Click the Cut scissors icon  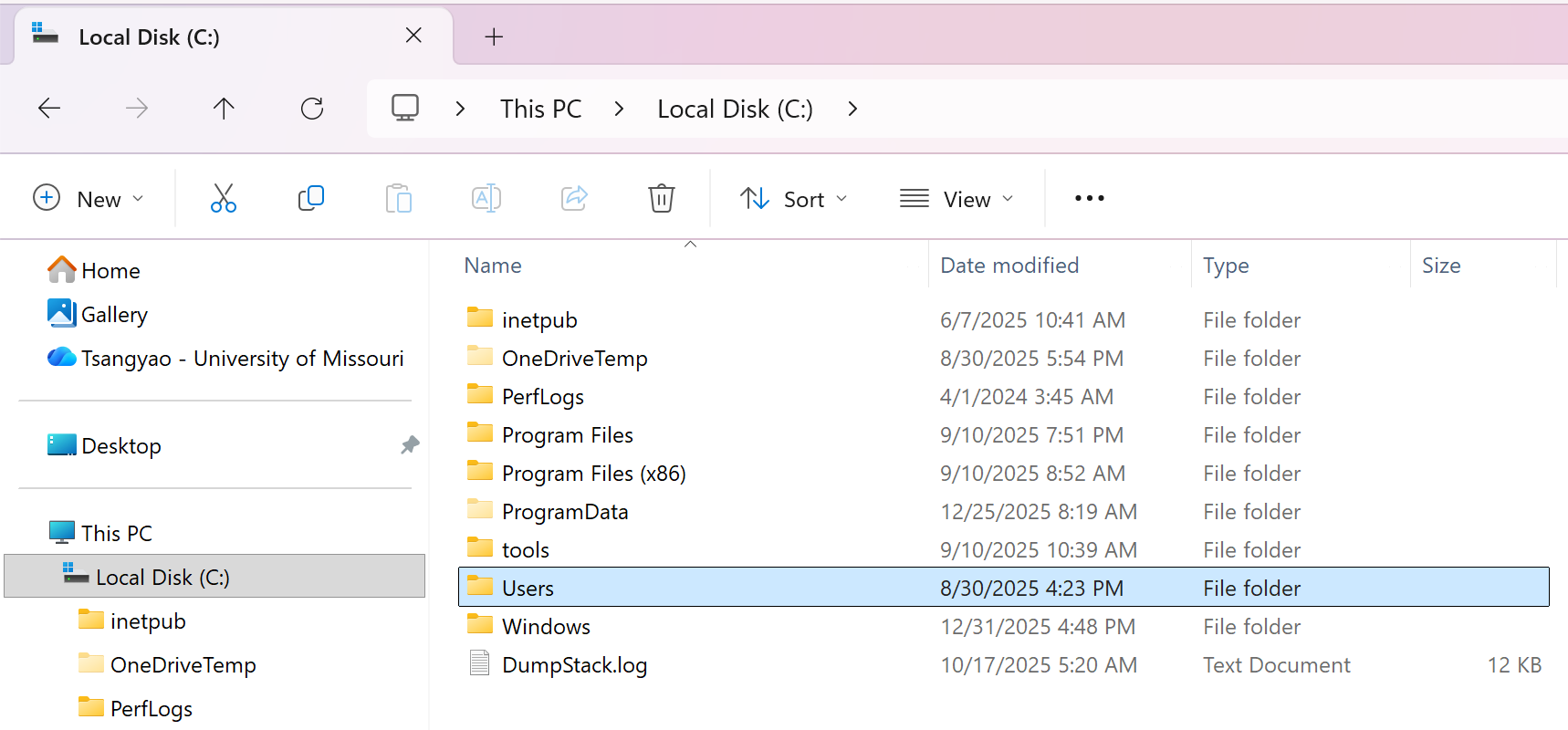pyautogui.click(x=223, y=198)
